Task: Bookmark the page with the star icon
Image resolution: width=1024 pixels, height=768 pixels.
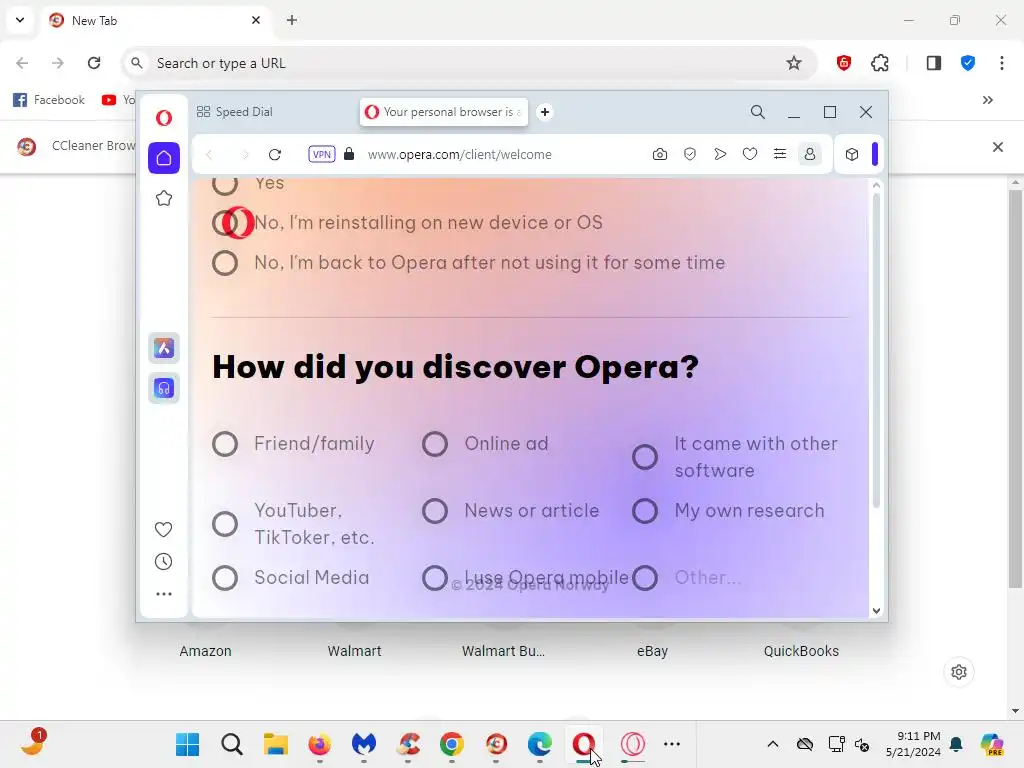Action: (x=793, y=63)
